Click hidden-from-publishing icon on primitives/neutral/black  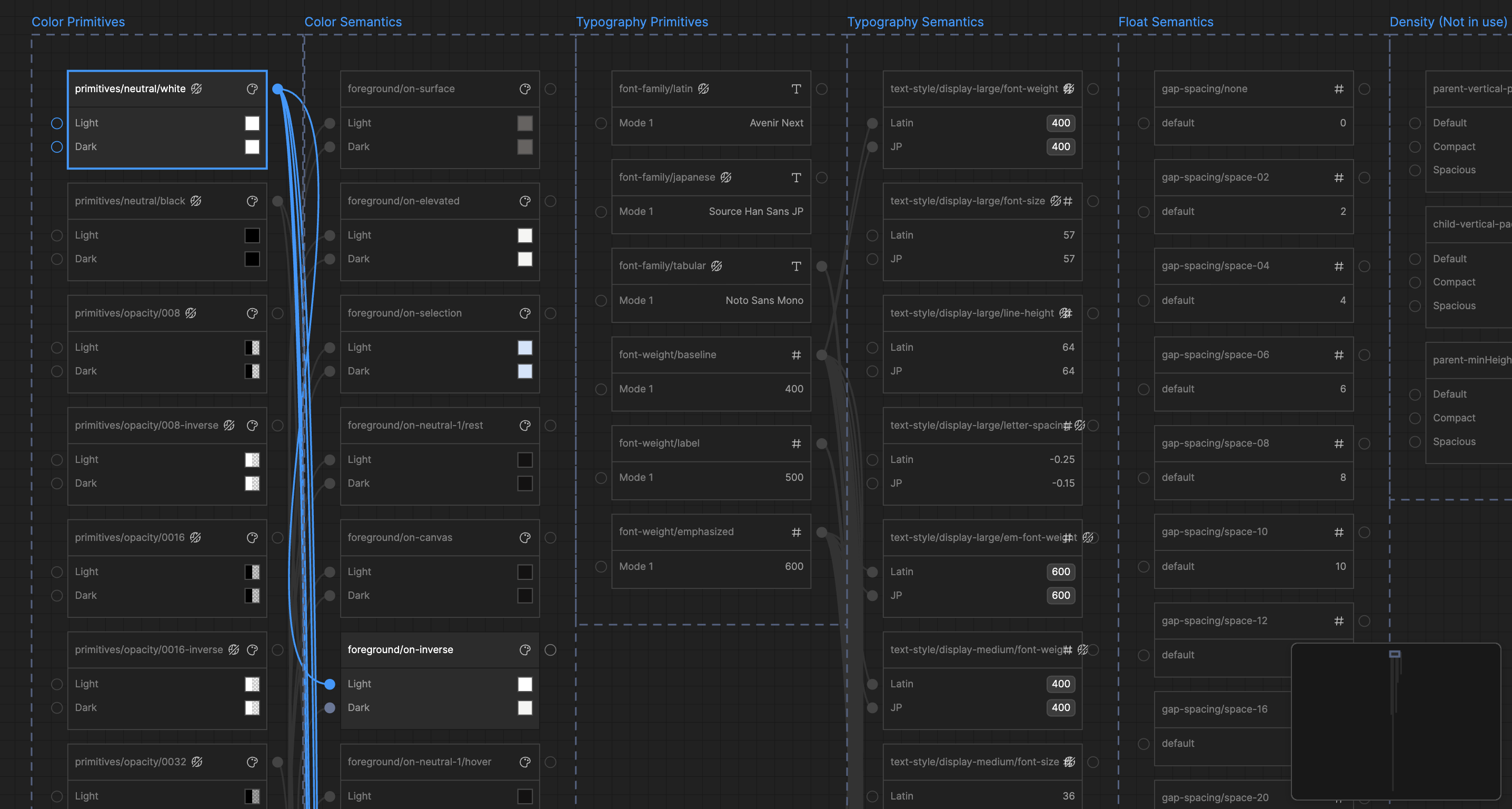196,201
